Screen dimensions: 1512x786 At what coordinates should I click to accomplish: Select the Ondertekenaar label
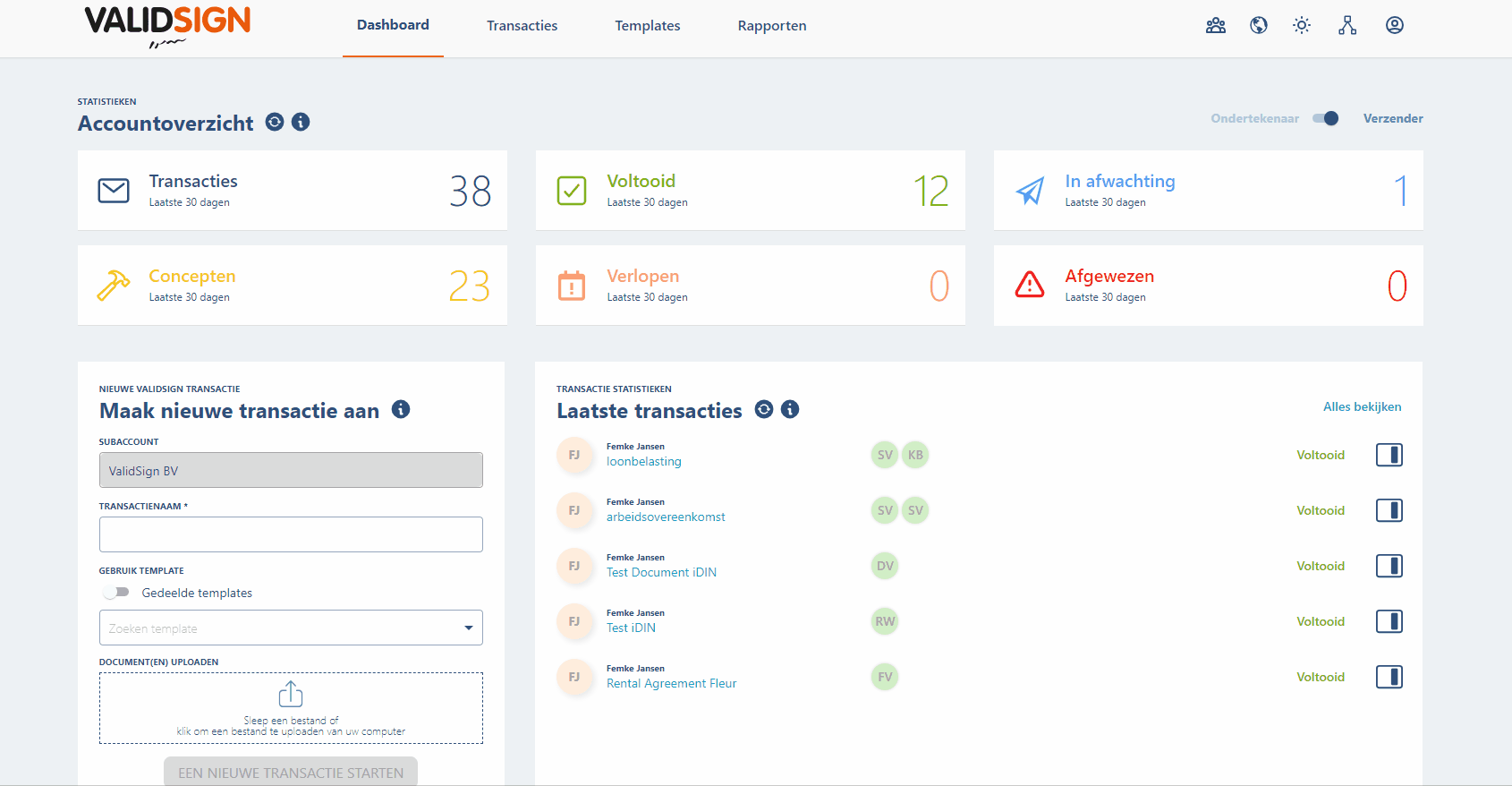(x=1254, y=118)
